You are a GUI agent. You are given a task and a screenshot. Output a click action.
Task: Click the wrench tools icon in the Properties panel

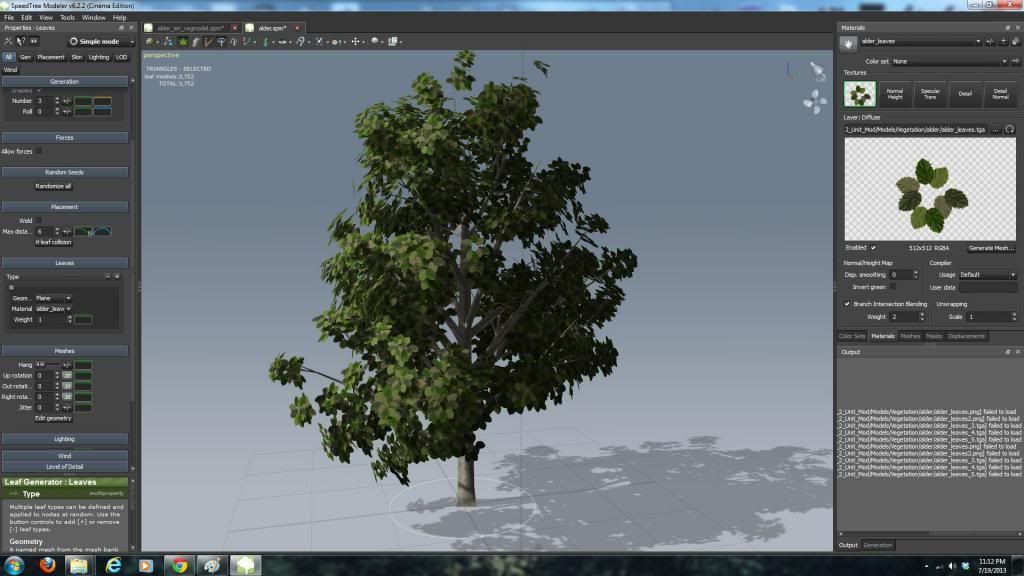[9, 42]
